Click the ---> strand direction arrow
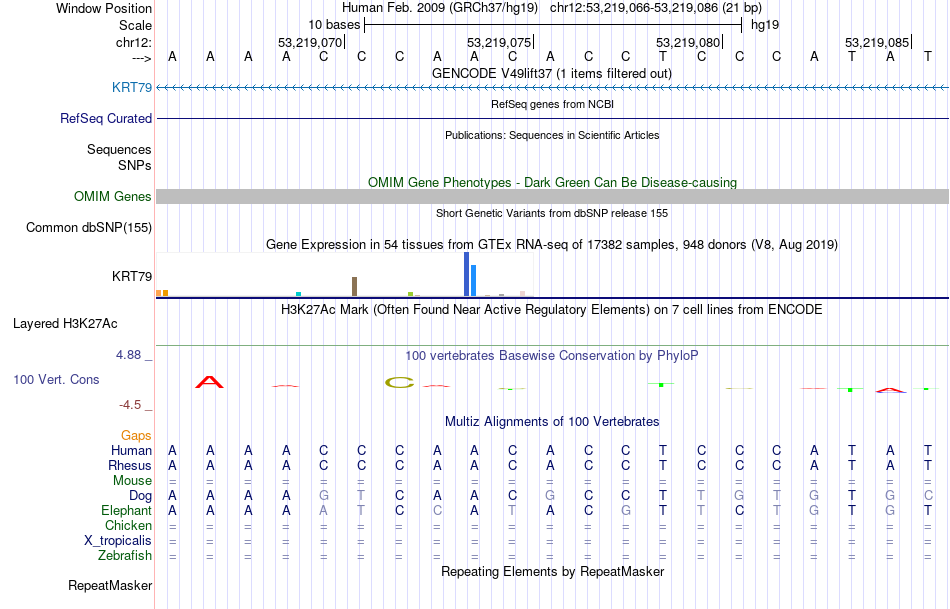 click(x=142, y=58)
